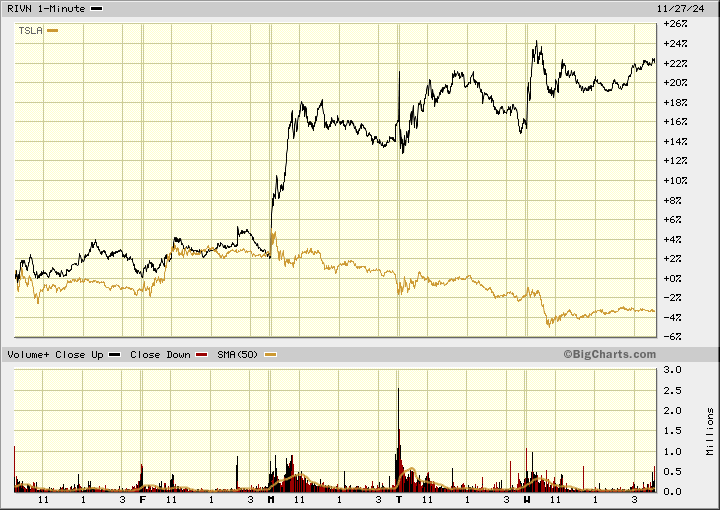Click the -6% price axis label

[673, 337]
